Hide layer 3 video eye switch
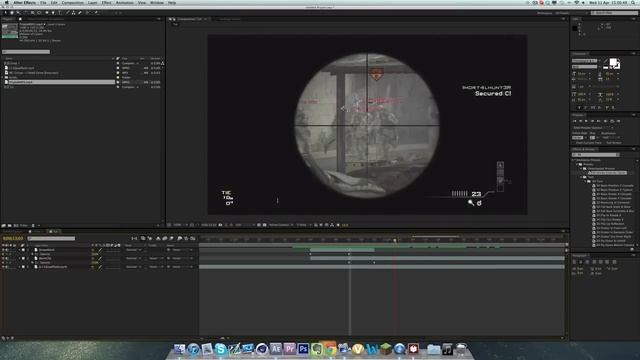 (x=3, y=267)
